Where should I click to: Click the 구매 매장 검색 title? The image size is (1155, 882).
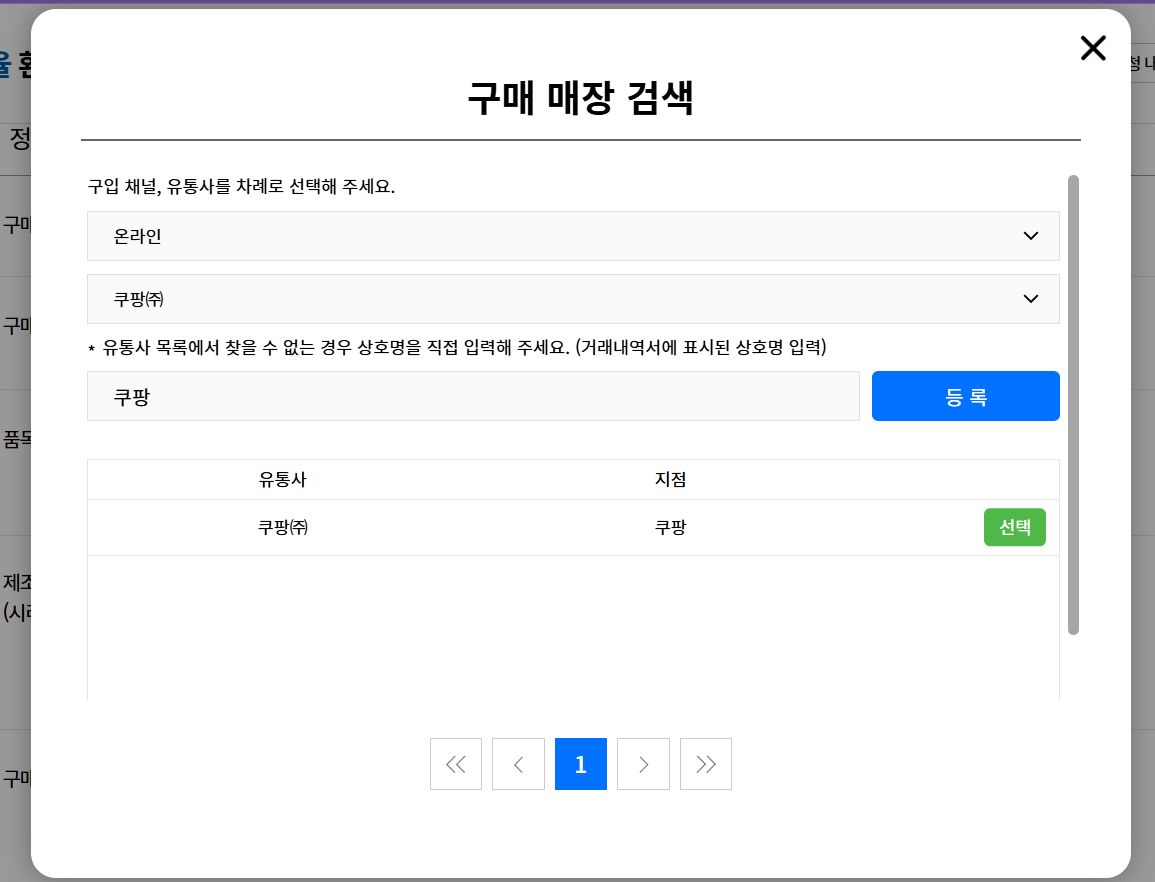pos(580,97)
